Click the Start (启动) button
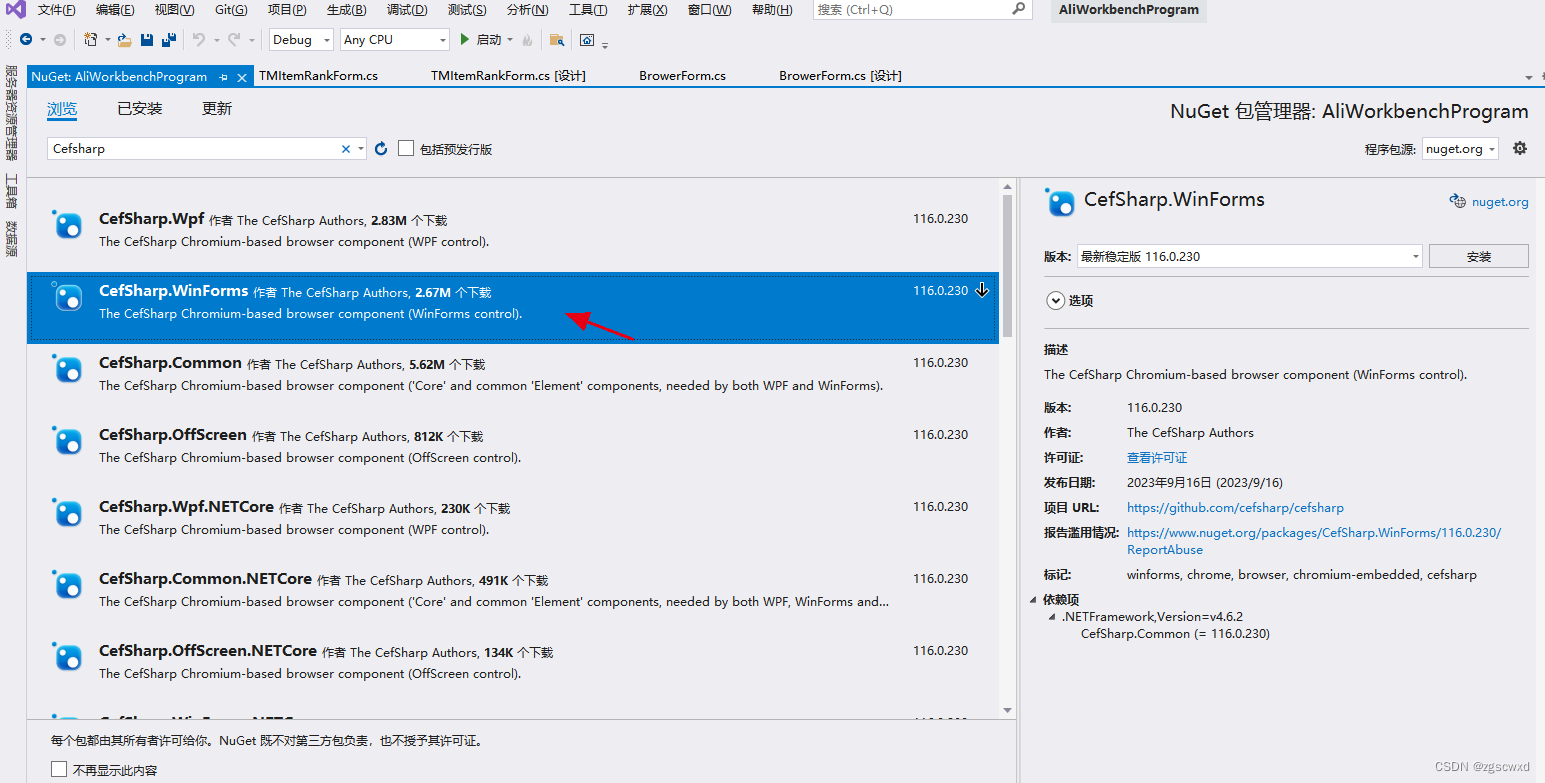The image size is (1545, 783). (486, 40)
